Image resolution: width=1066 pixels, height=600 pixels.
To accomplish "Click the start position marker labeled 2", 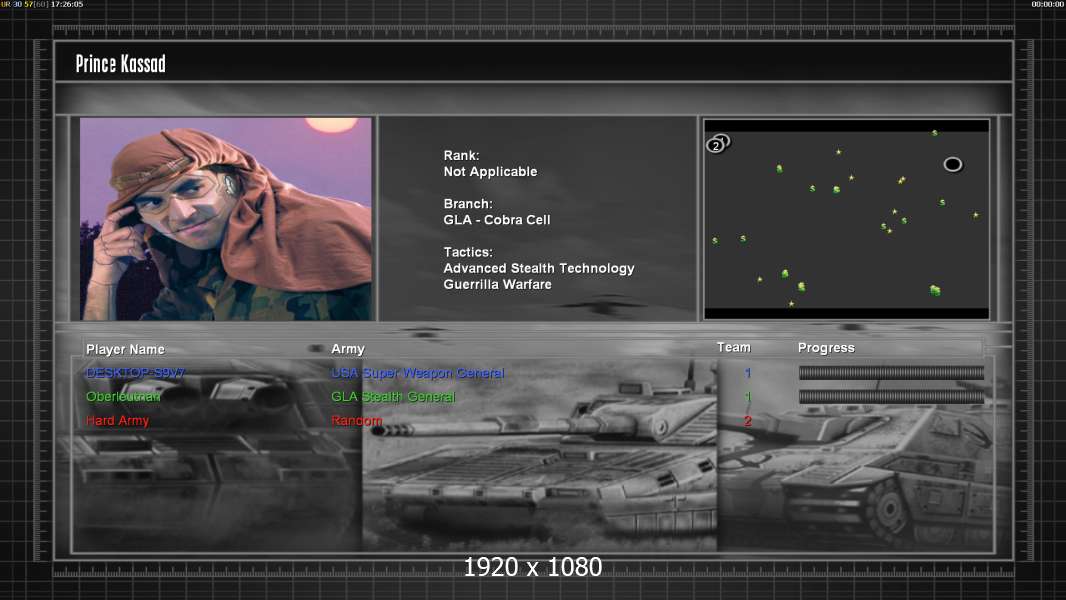I will click(x=715, y=145).
